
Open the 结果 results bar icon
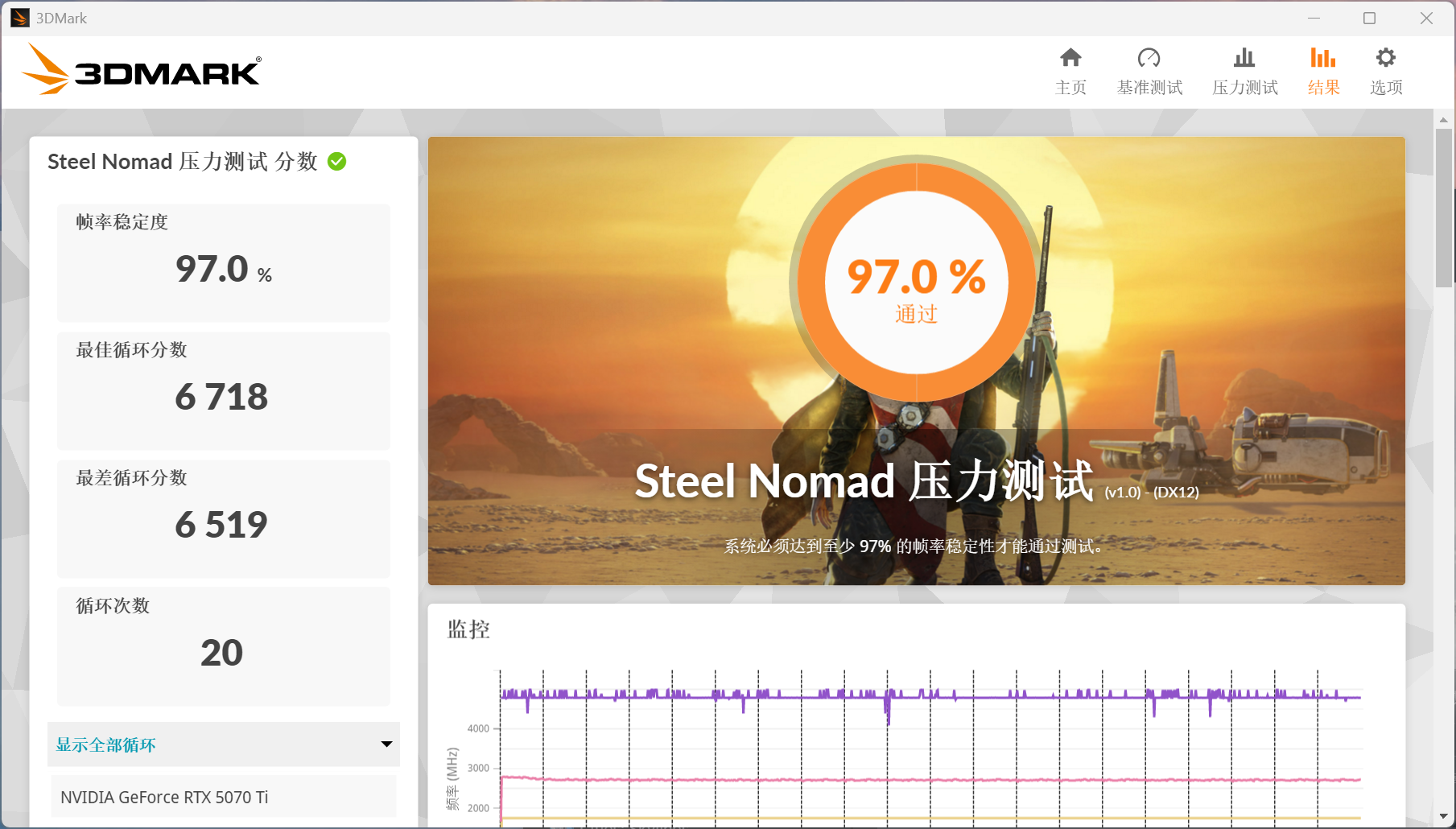pyautogui.click(x=1323, y=57)
